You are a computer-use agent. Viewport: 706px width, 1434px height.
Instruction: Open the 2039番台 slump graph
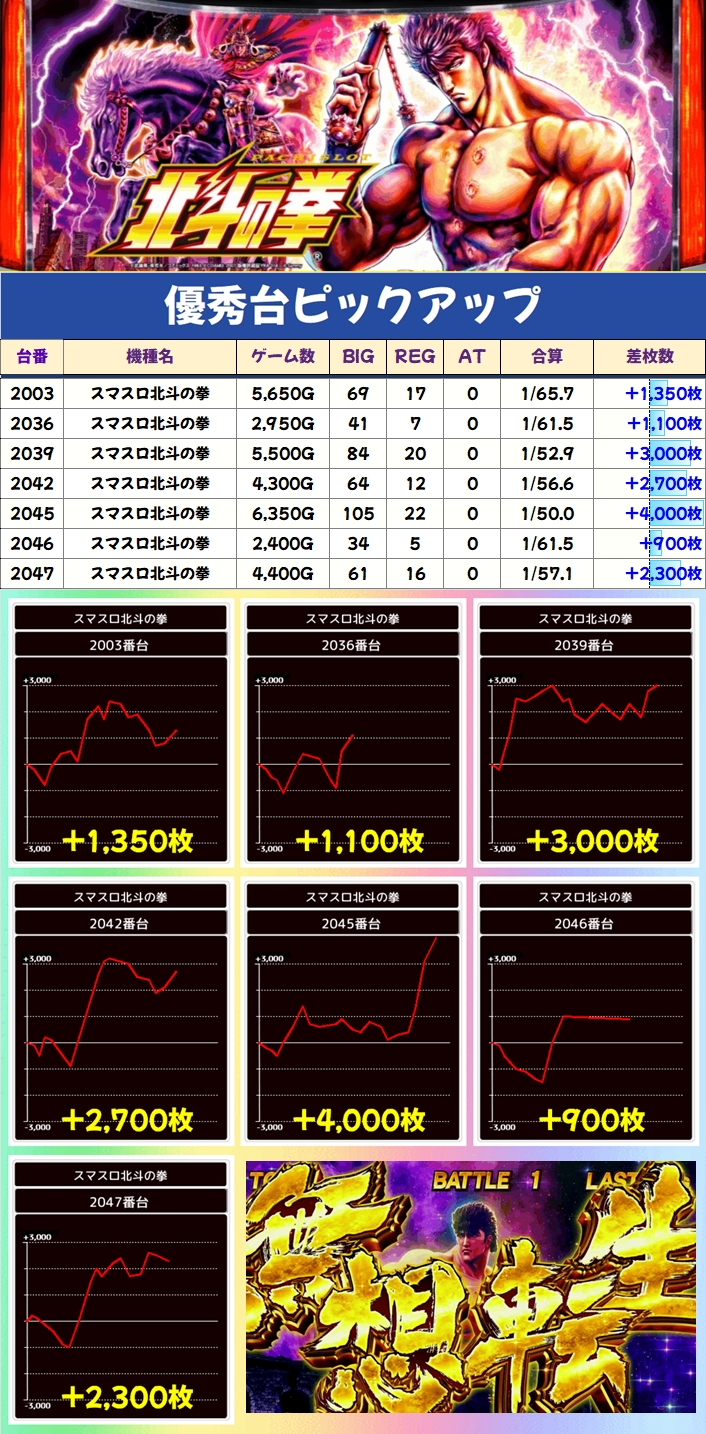click(x=585, y=760)
